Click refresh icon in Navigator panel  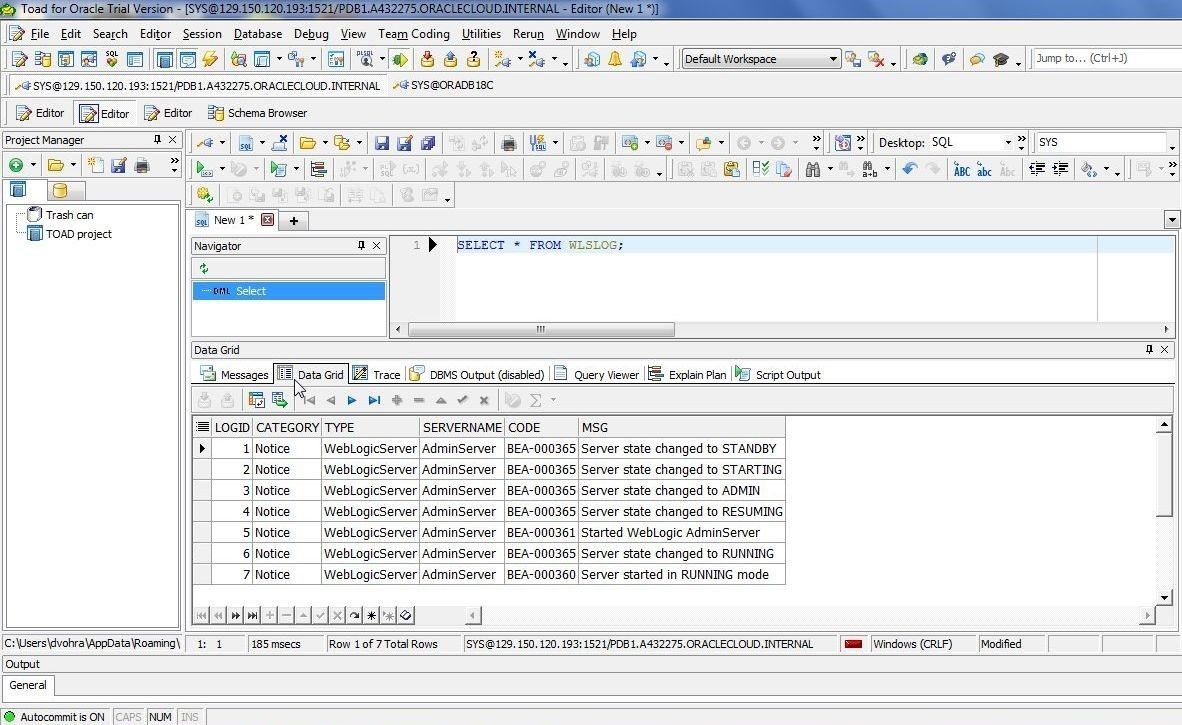204,268
